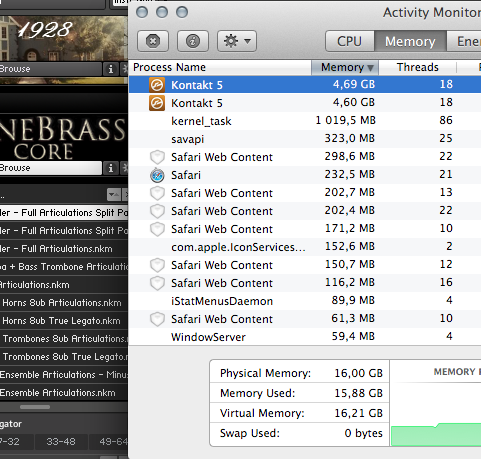Click shield icon of Safari Web Content 171,2 MB
This screenshot has width=481, height=459.
(x=157, y=229)
